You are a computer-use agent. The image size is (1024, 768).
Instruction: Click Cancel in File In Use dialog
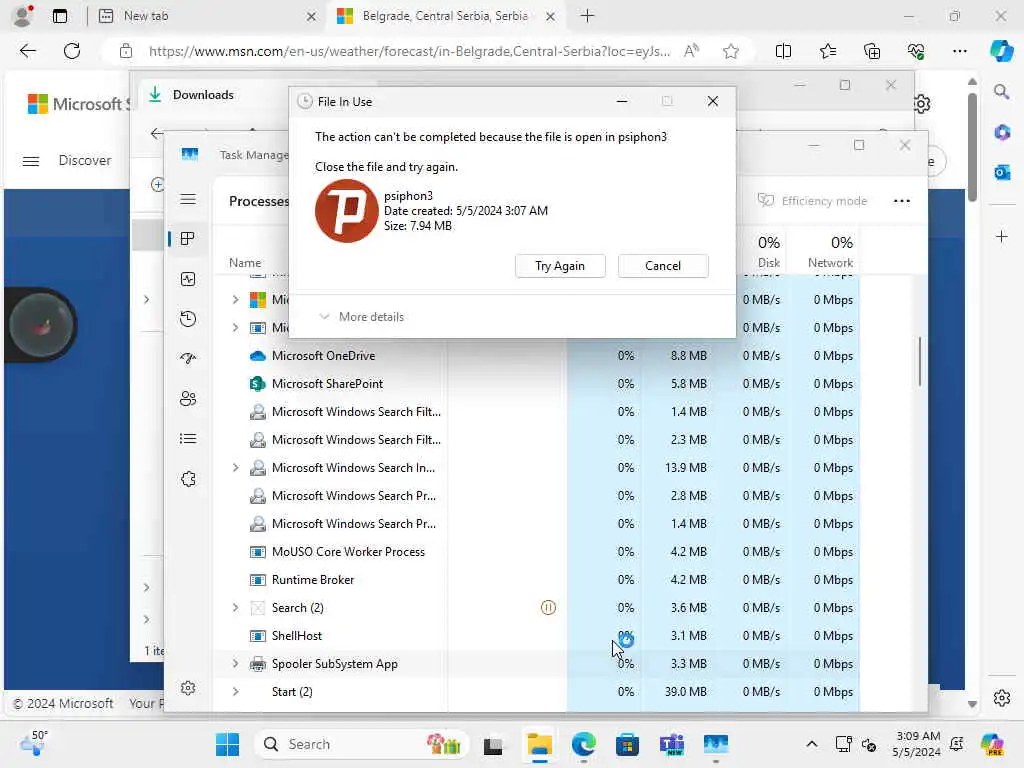[663, 266]
